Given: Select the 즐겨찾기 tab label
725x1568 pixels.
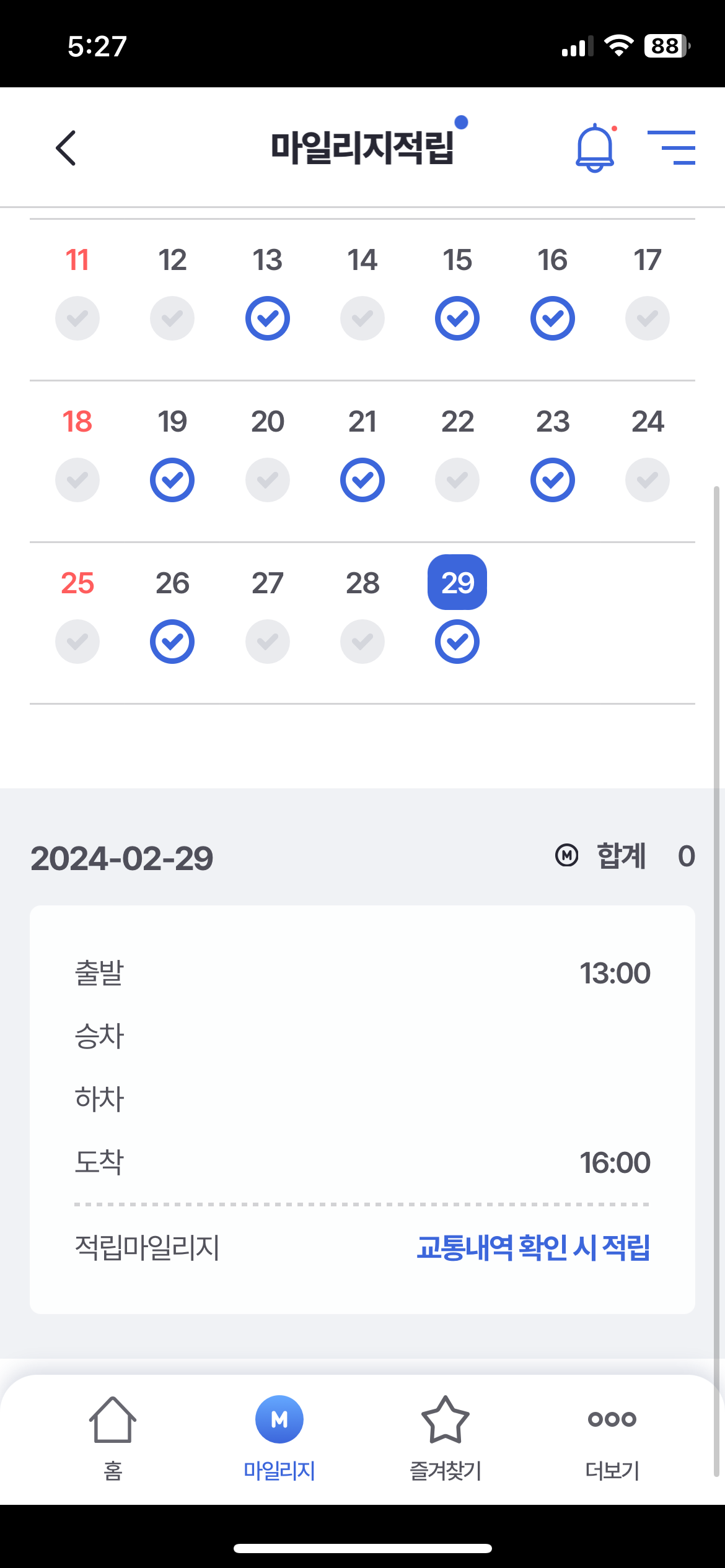Looking at the screenshot, I should click(x=445, y=1471).
